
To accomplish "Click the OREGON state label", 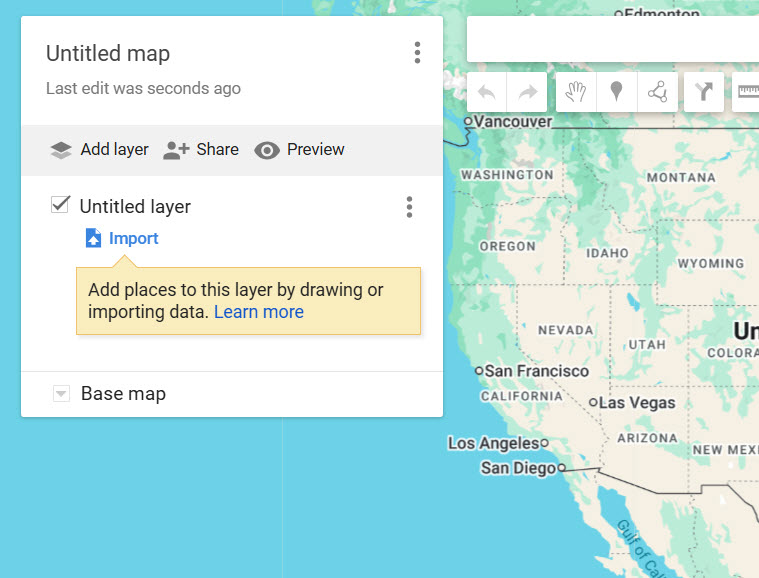I will tap(507, 246).
